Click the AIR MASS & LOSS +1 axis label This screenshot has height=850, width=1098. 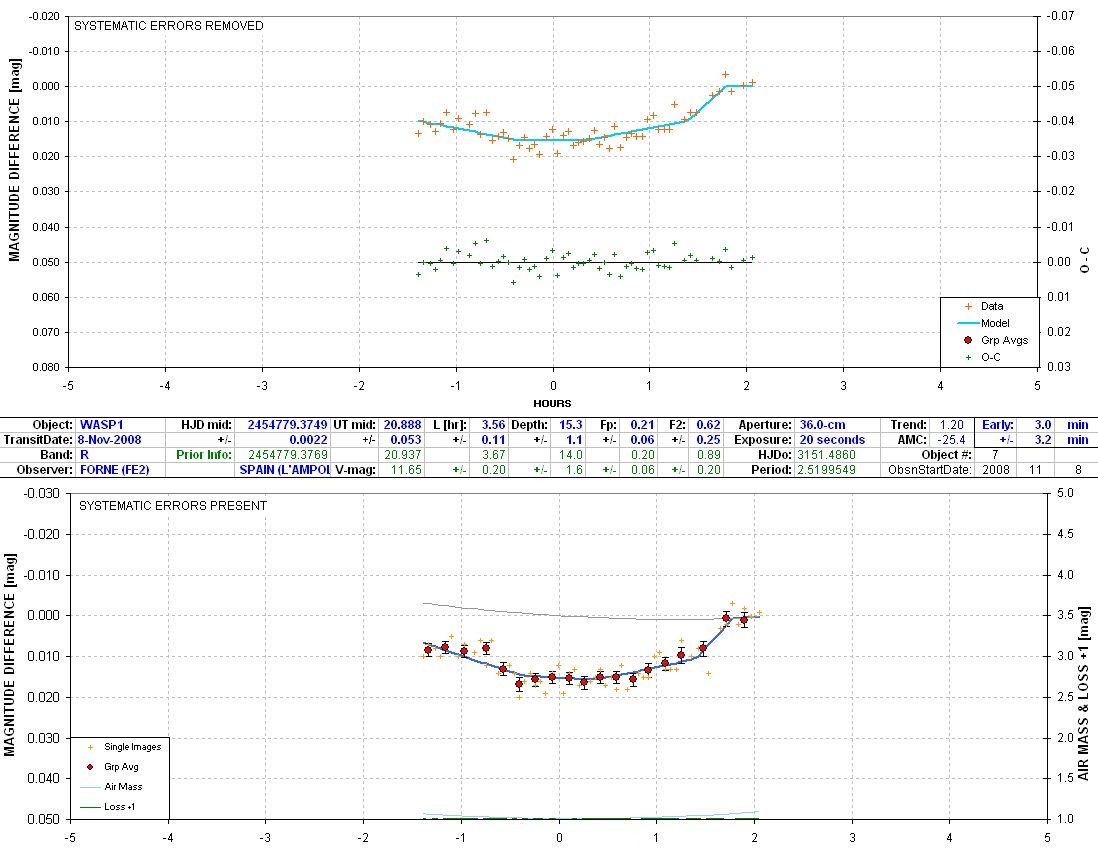tap(1084, 695)
